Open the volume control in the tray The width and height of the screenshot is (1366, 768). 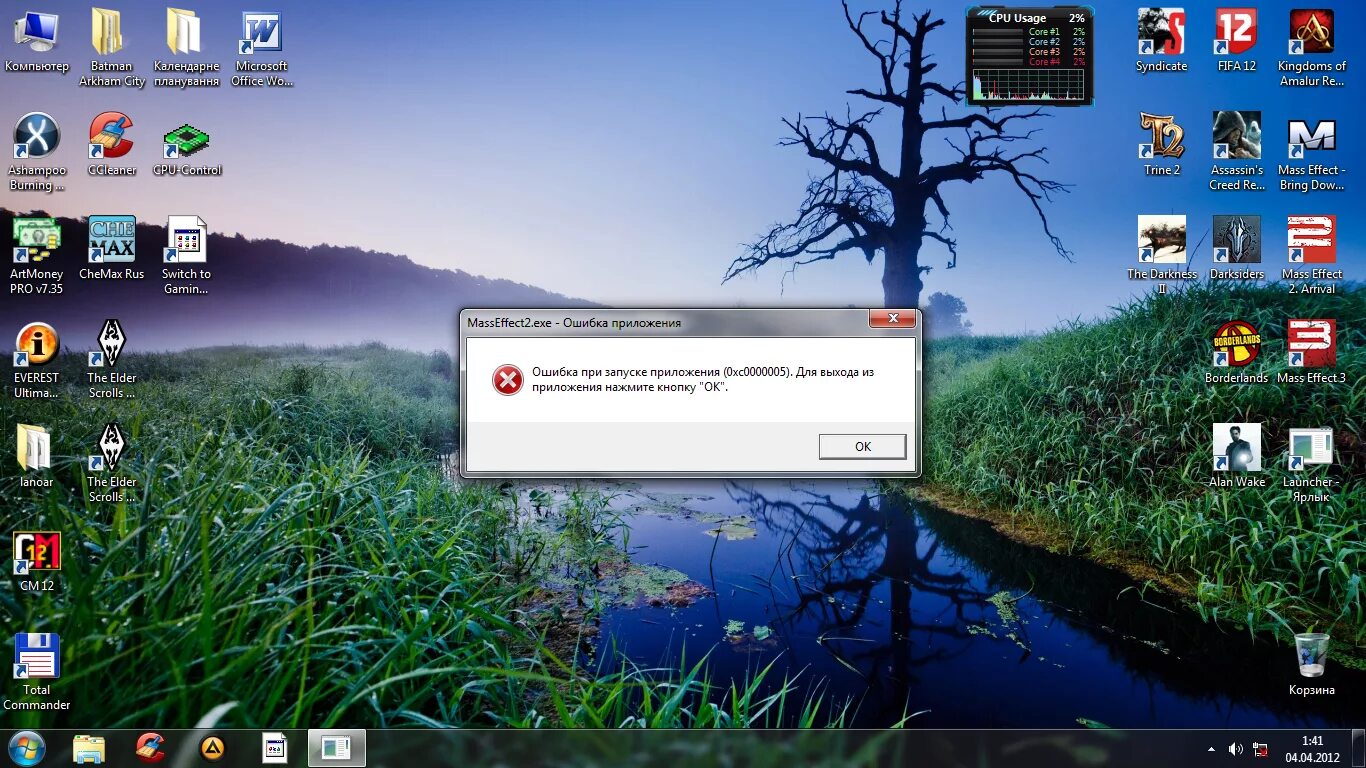1236,749
